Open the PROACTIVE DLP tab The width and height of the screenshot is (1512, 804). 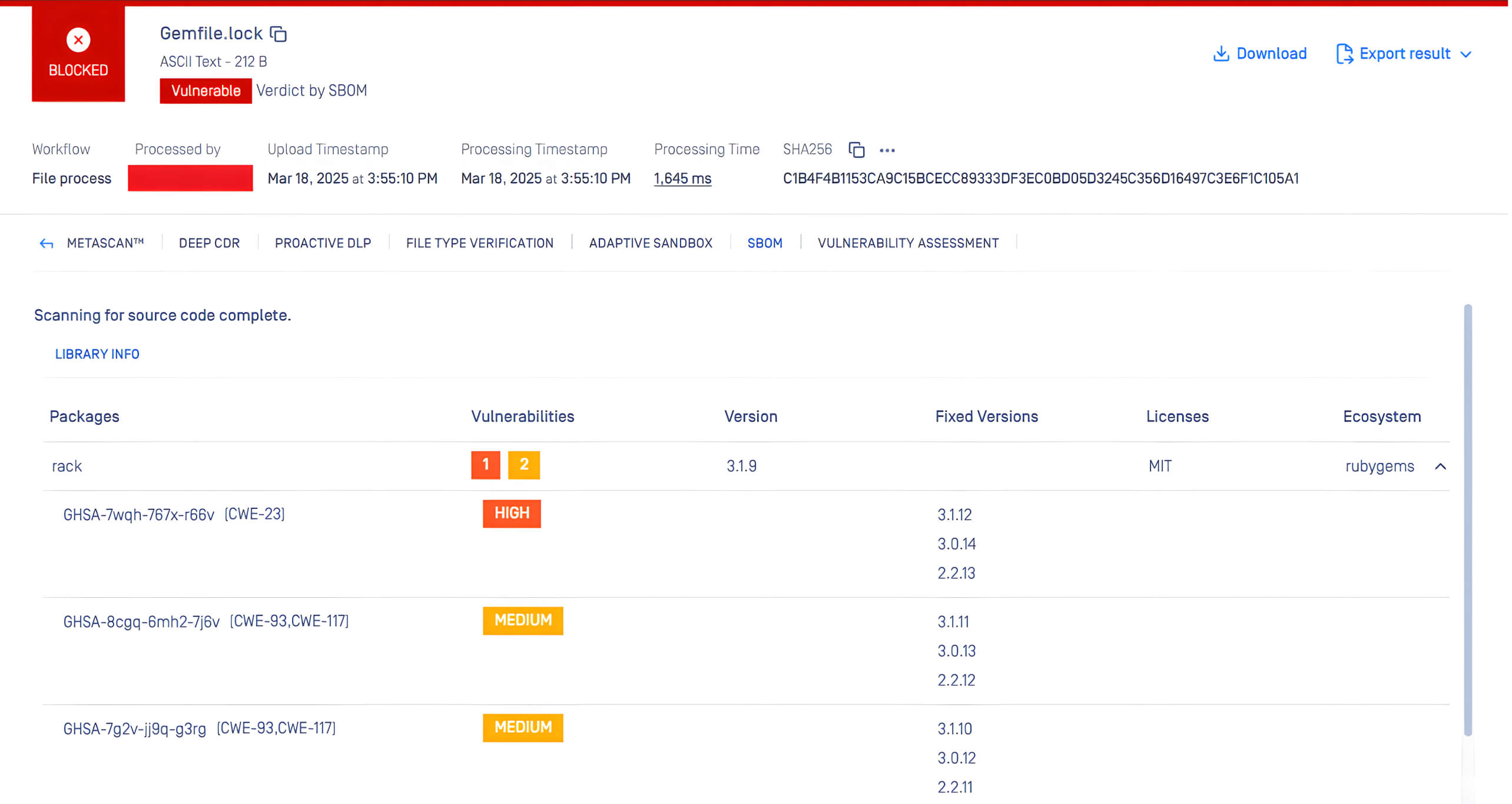322,243
